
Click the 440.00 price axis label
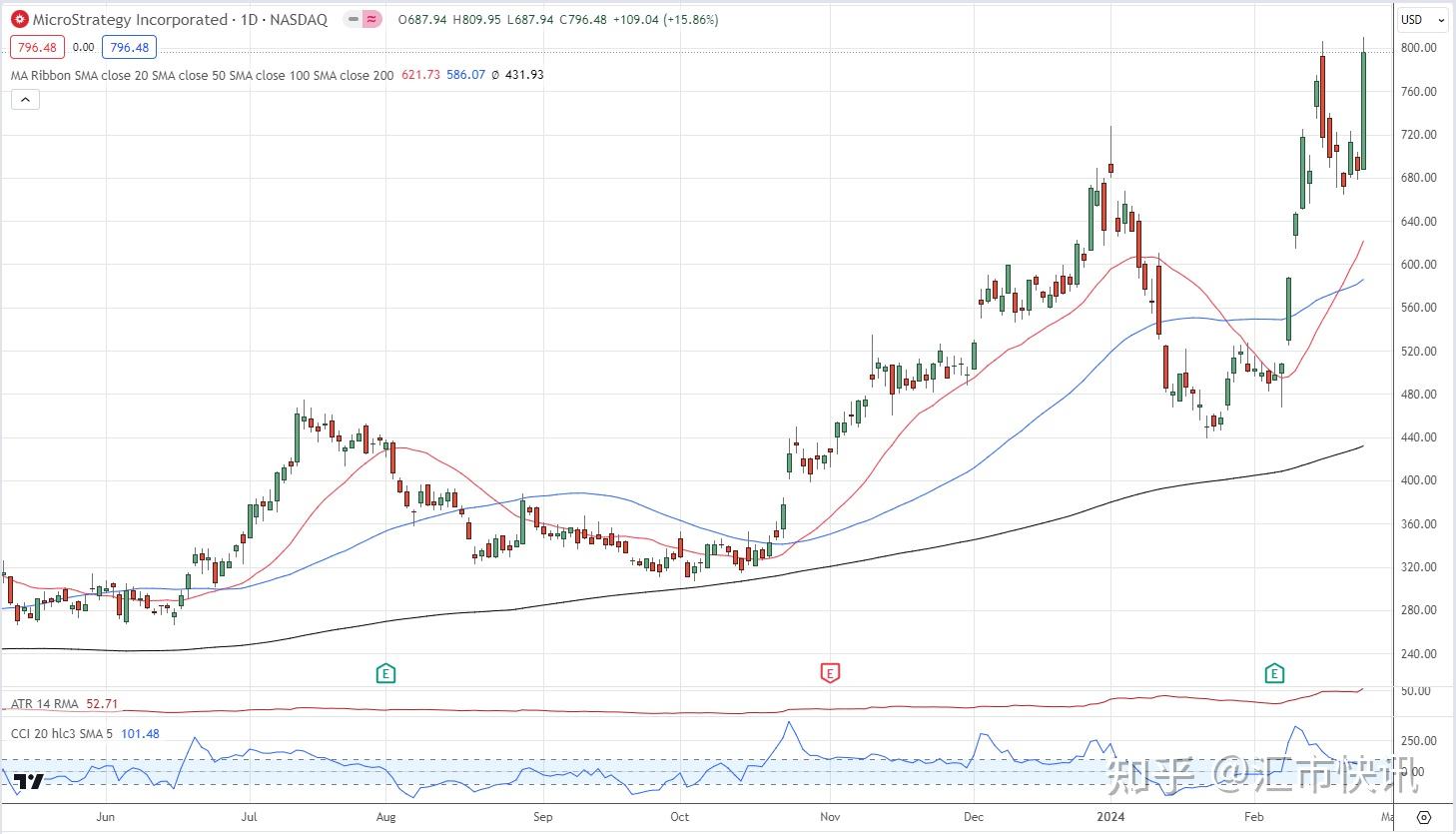1418,436
